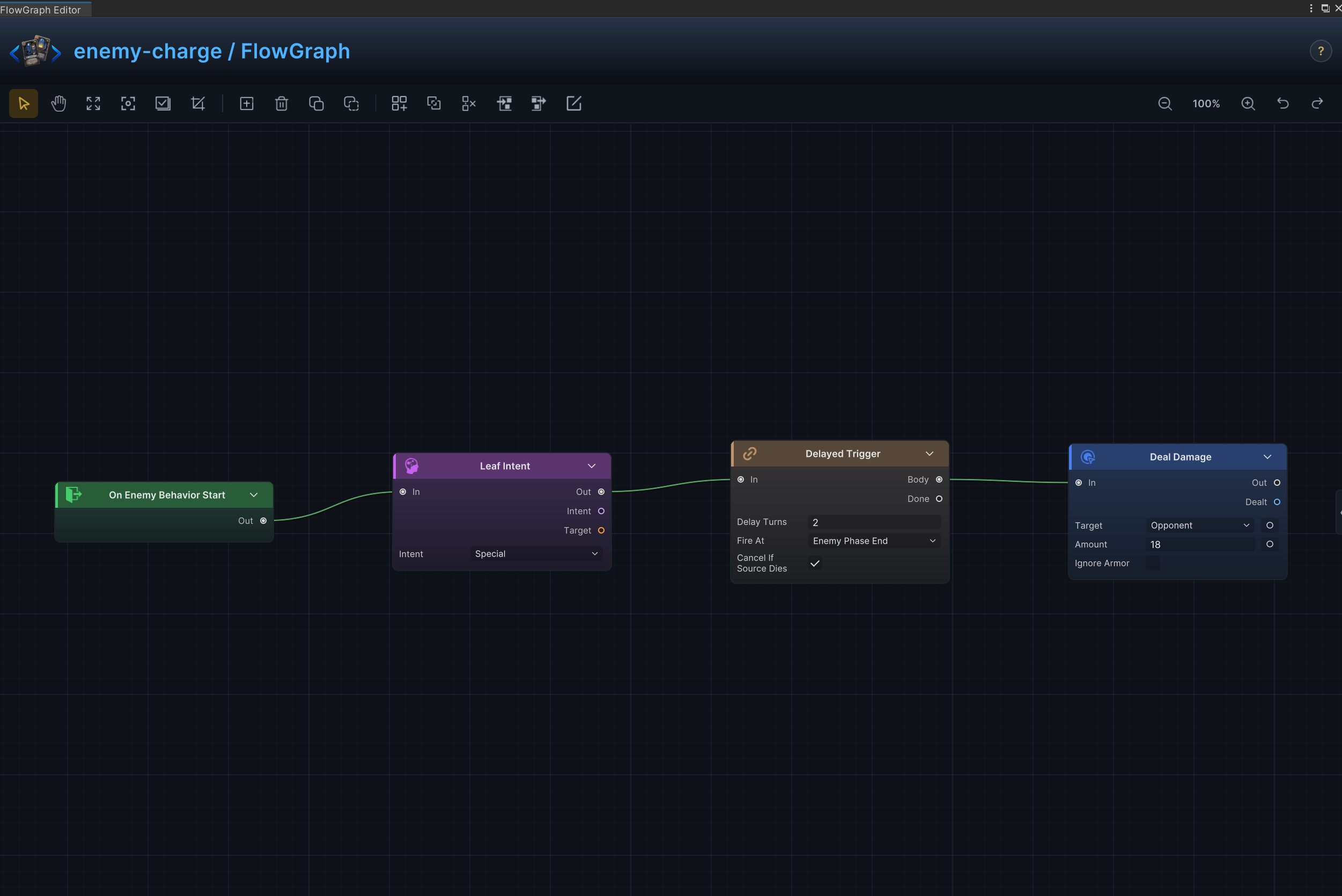Click On Enemy Behavior Start Out port

click(x=263, y=521)
